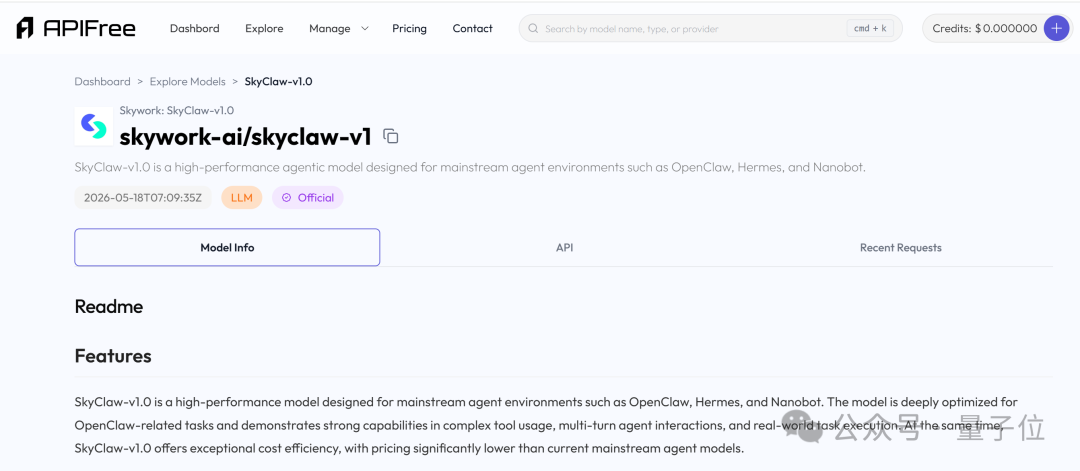Go to Explore in top navigation
Image resolution: width=1080 pixels, height=471 pixels.
264,28
